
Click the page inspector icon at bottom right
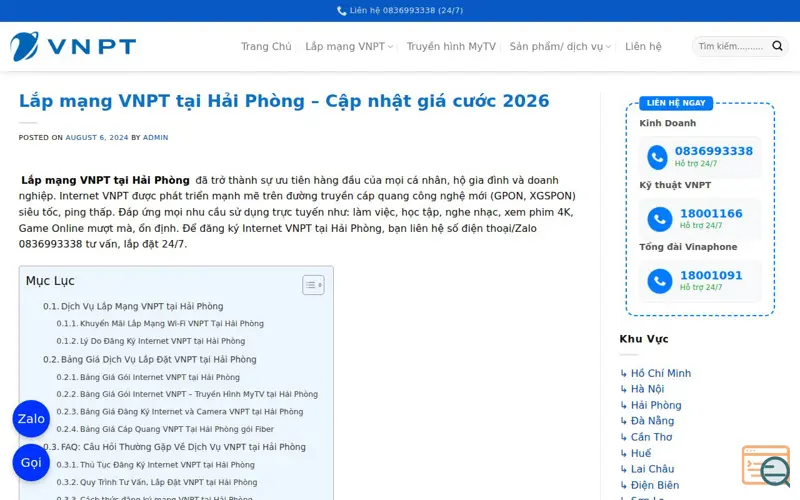click(766, 466)
